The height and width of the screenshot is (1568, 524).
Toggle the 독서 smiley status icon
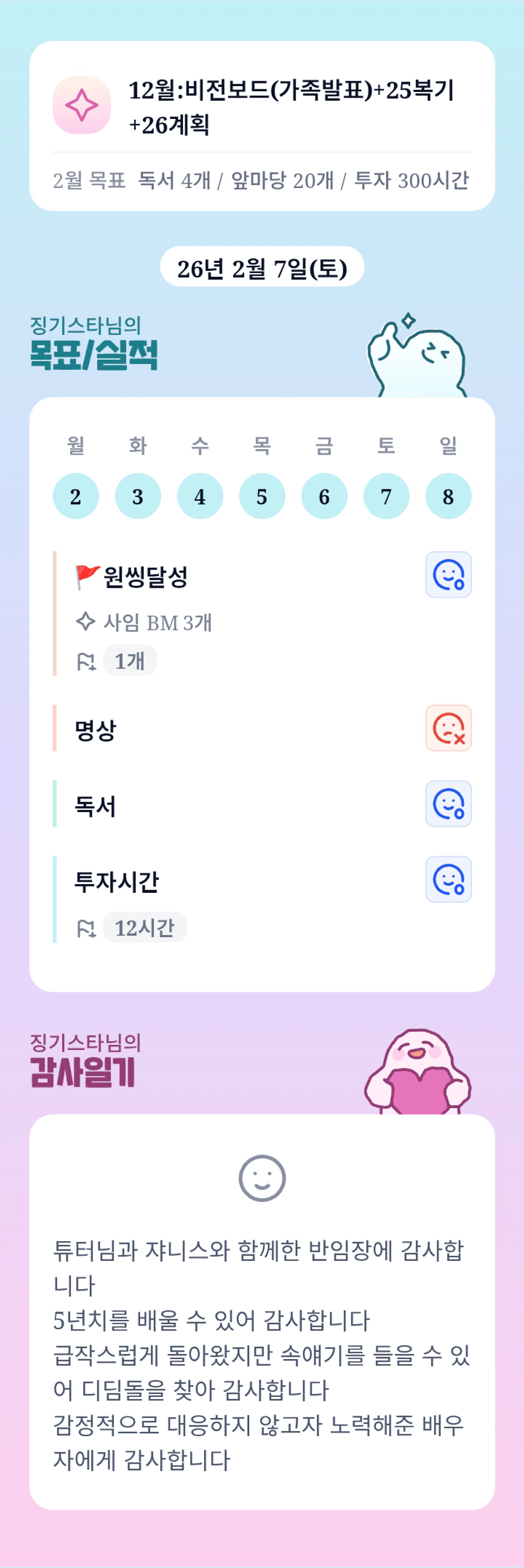point(448,804)
